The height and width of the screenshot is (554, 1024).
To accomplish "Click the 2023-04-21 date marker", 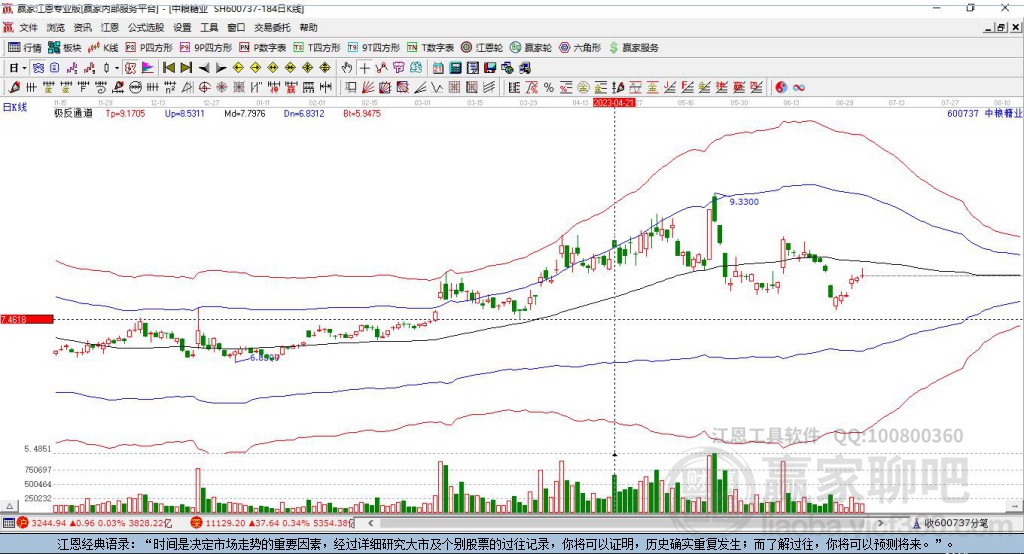I will tap(614, 103).
